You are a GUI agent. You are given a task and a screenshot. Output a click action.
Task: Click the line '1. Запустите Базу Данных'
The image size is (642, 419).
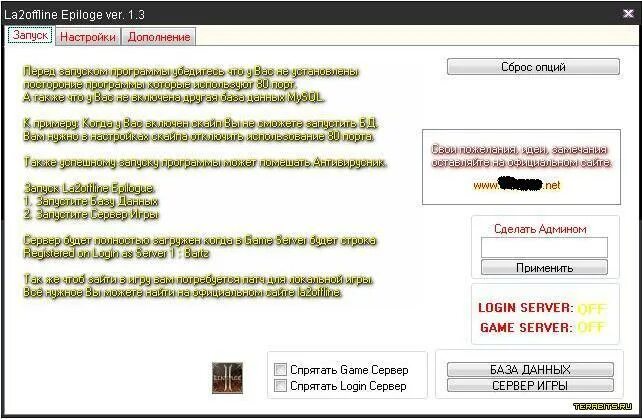[x=91, y=201]
